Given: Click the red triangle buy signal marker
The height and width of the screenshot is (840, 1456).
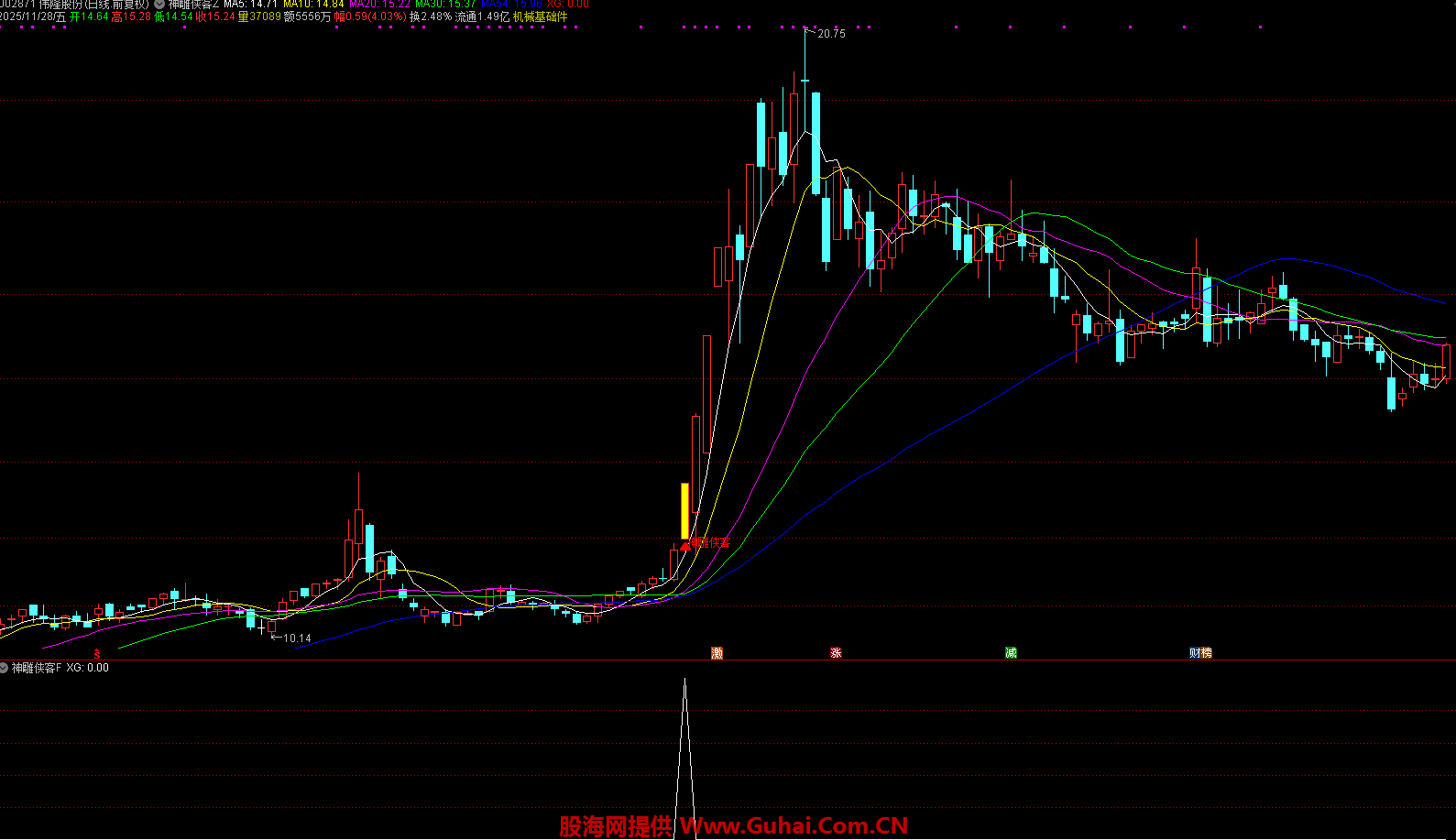Looking at the screenshot, I should click(684, 546).
